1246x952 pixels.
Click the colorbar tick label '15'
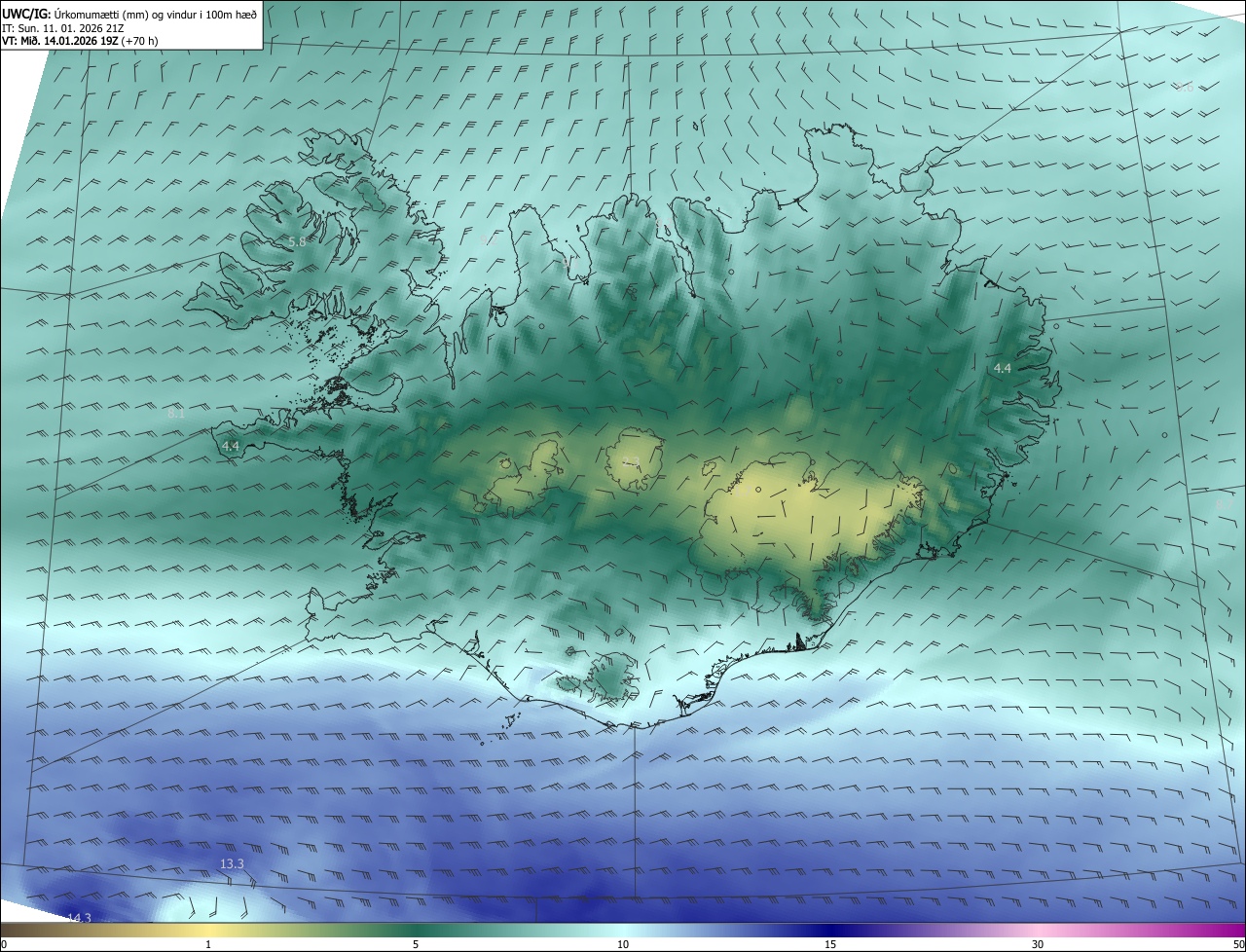pos(830,944)
